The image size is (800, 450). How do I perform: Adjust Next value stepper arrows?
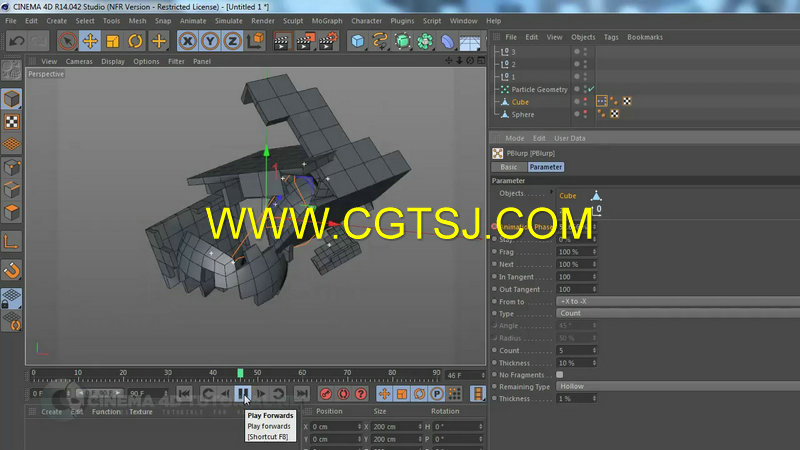pyautogui.click(x=594, y=264)
